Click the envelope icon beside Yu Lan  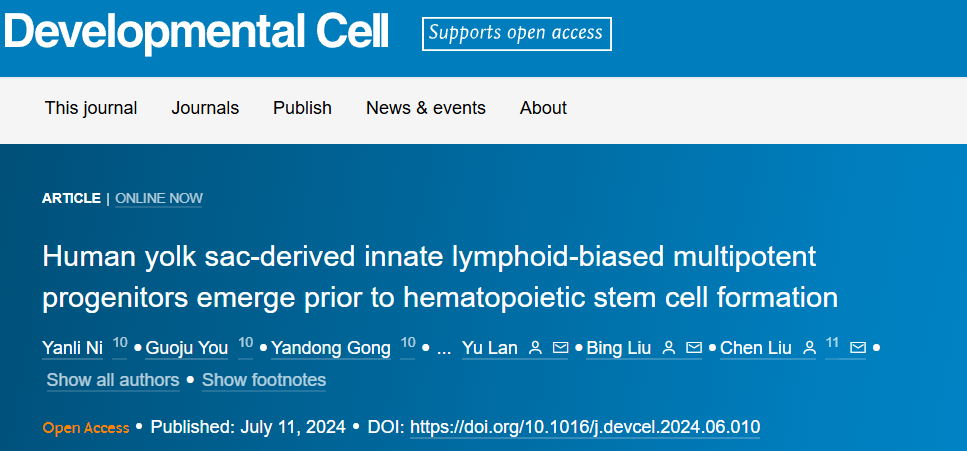[560, 348]
